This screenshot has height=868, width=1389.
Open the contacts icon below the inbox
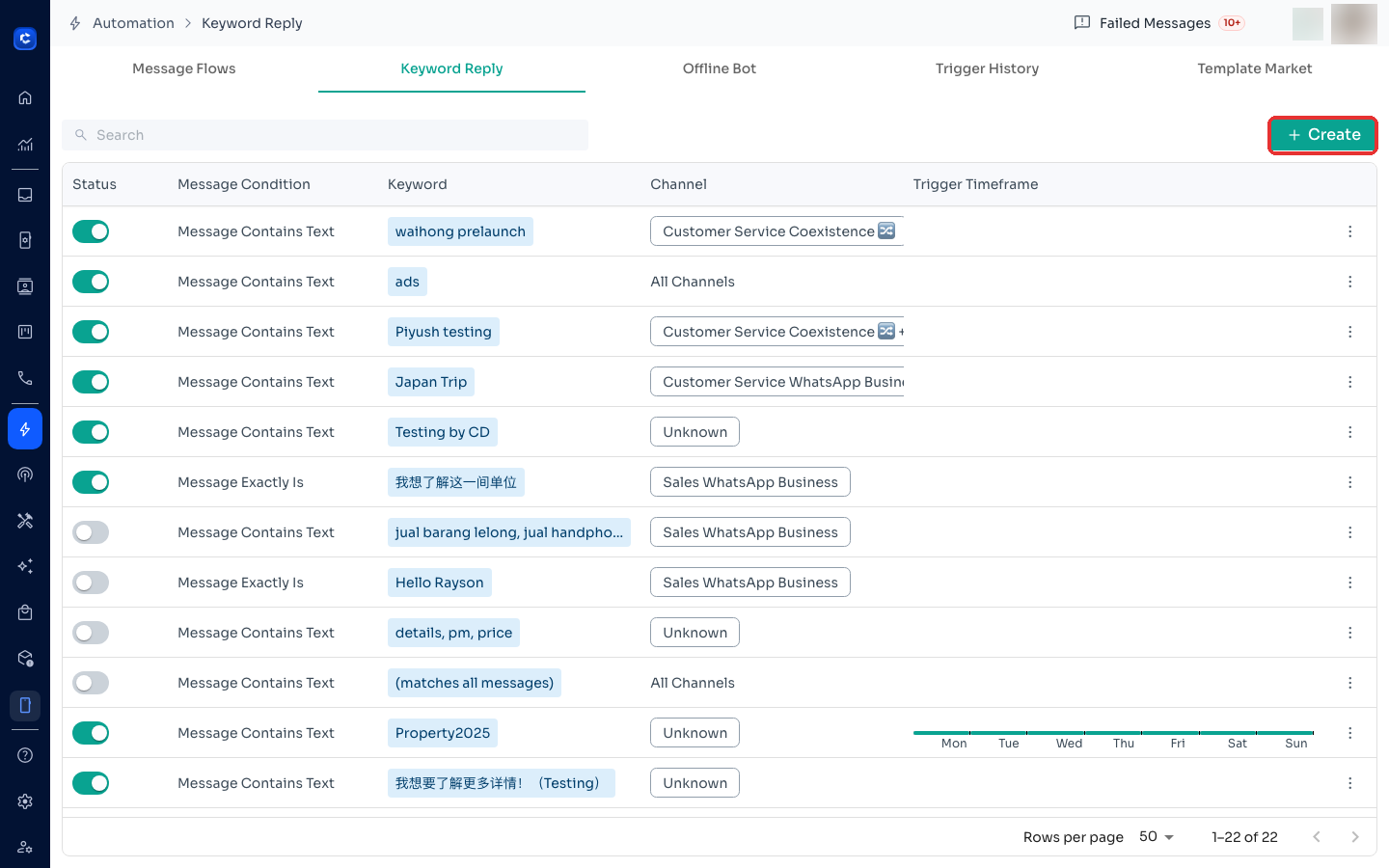coord(25,240)
